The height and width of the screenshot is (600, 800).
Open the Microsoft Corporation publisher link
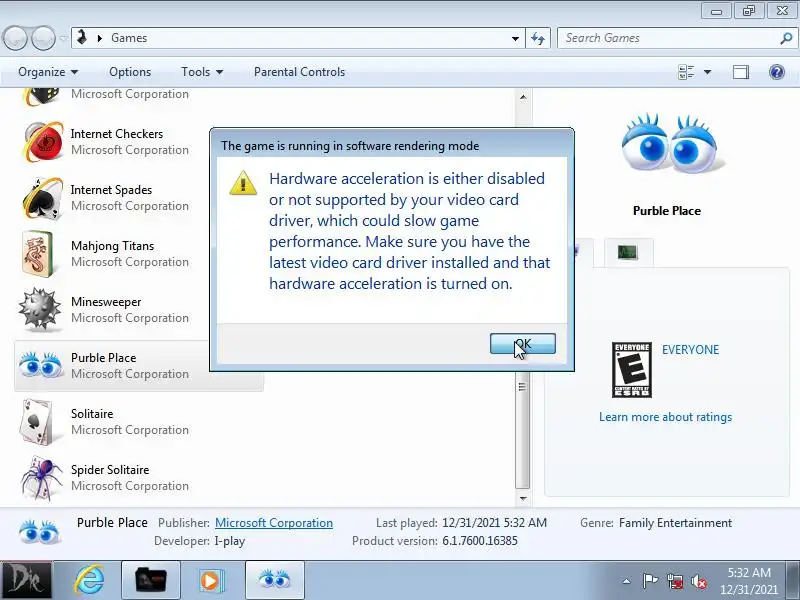click(x=274, y=523)
